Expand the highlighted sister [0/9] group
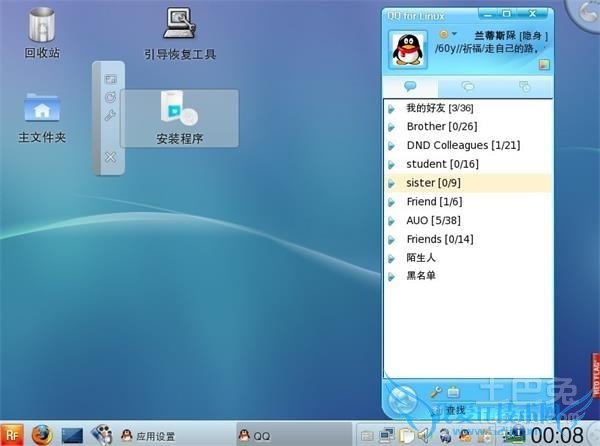Image resolution: width=600 pixels, height=446 pixels. coord(391,184)
